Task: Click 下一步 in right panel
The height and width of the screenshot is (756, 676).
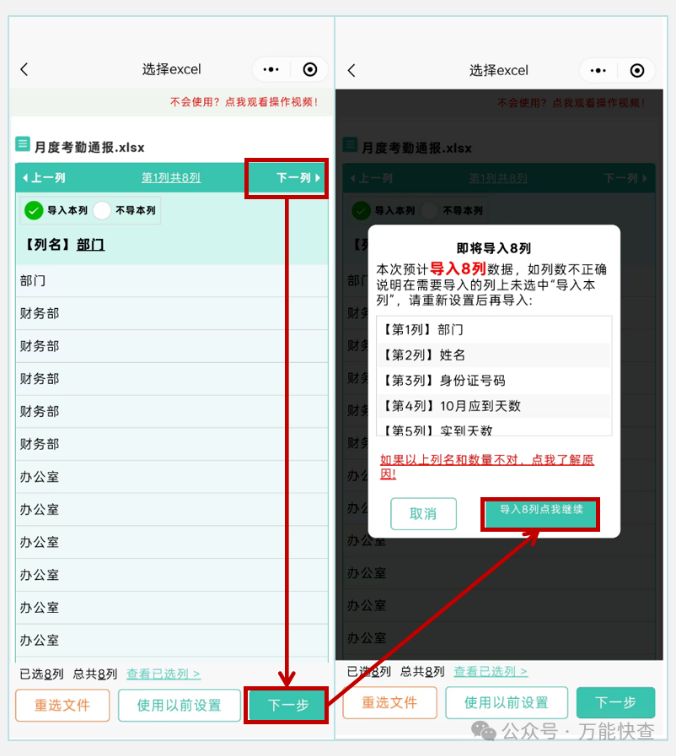Action: 616,702
